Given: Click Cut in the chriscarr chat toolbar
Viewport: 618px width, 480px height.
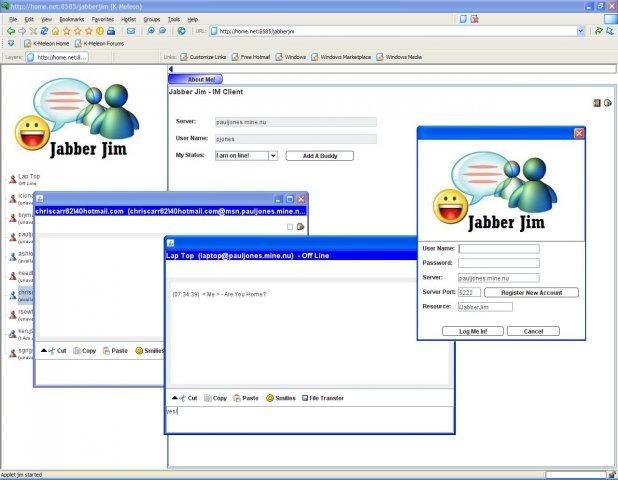Looking at the screenshot, I should [58, 350].
